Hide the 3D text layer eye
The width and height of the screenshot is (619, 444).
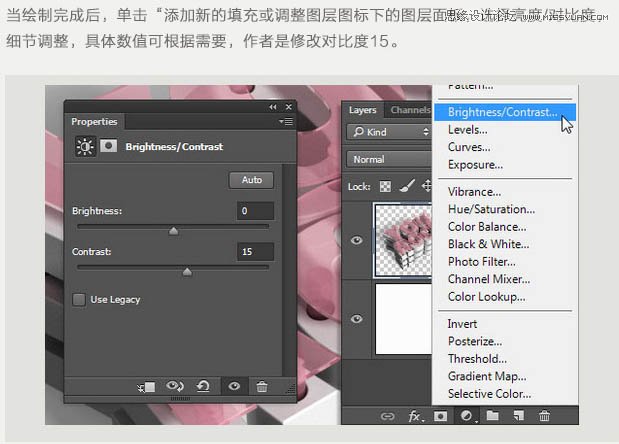click(x=356, y=240)
